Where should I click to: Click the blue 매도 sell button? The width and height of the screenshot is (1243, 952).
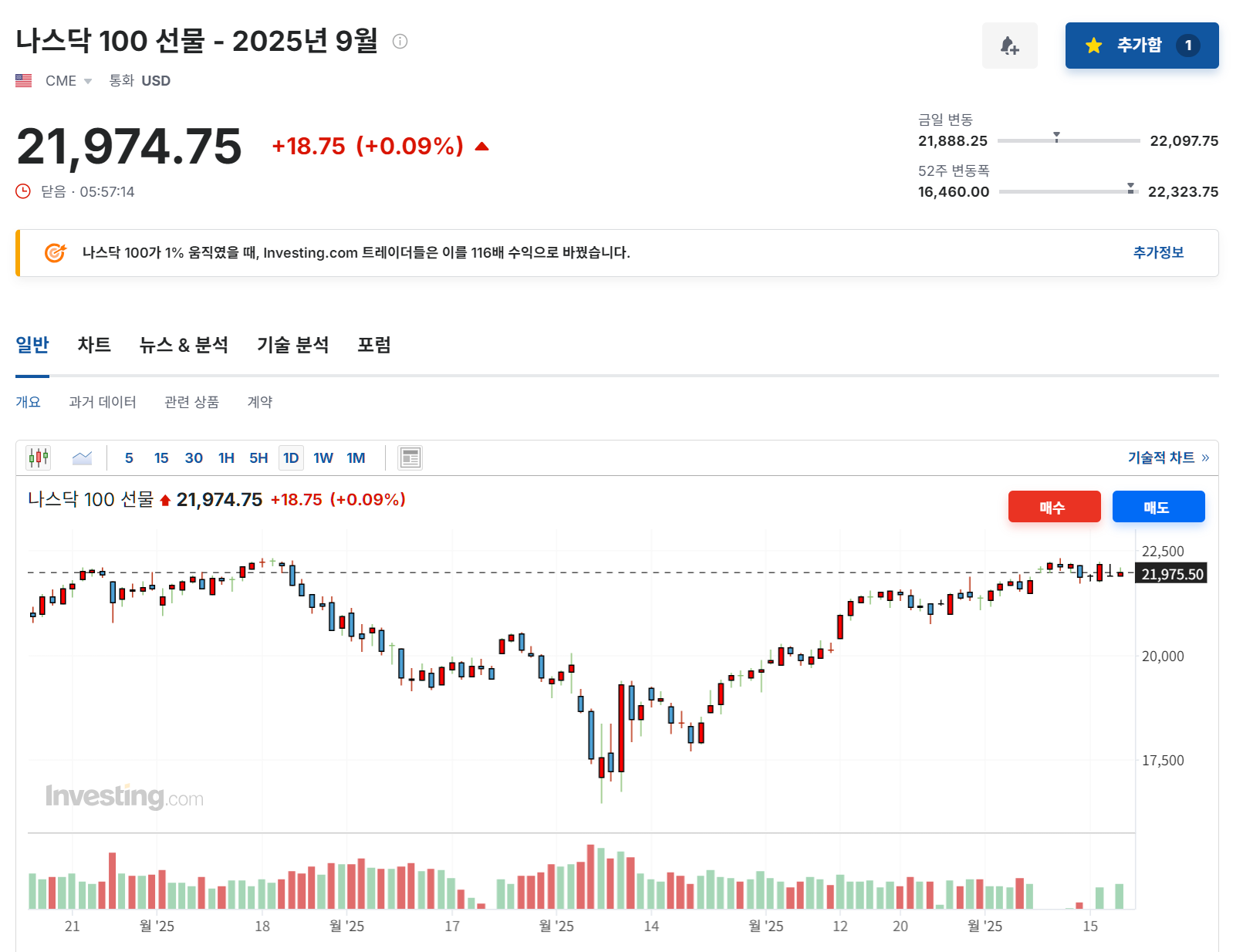click(x=1158, y=506)
